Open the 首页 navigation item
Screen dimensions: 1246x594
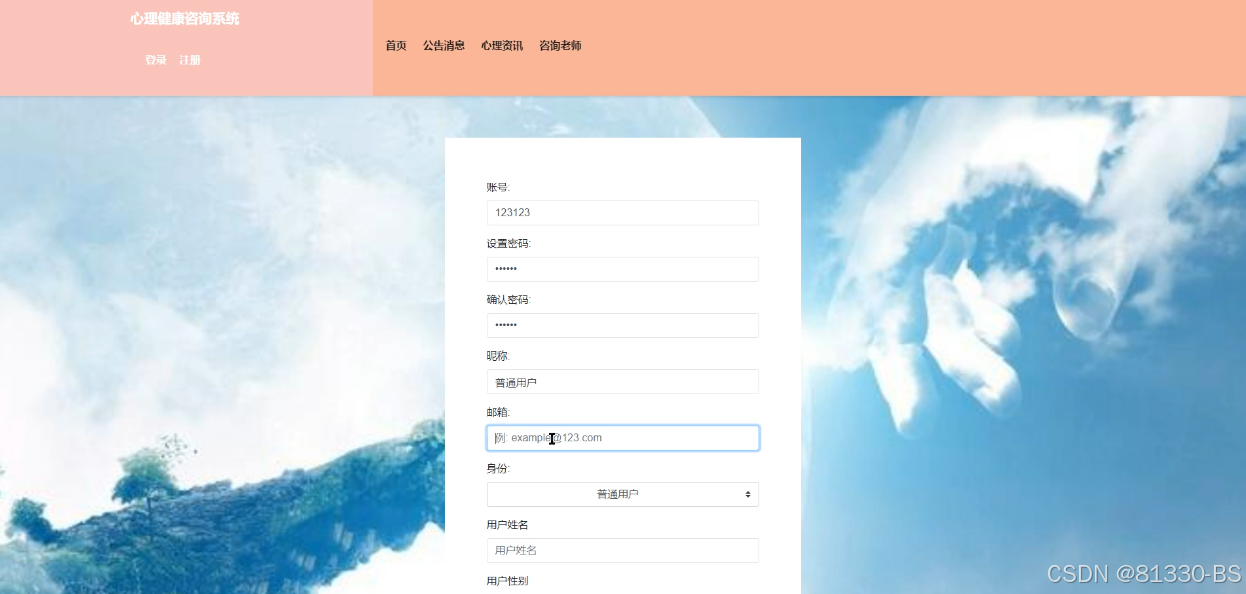tap(396, 46)
